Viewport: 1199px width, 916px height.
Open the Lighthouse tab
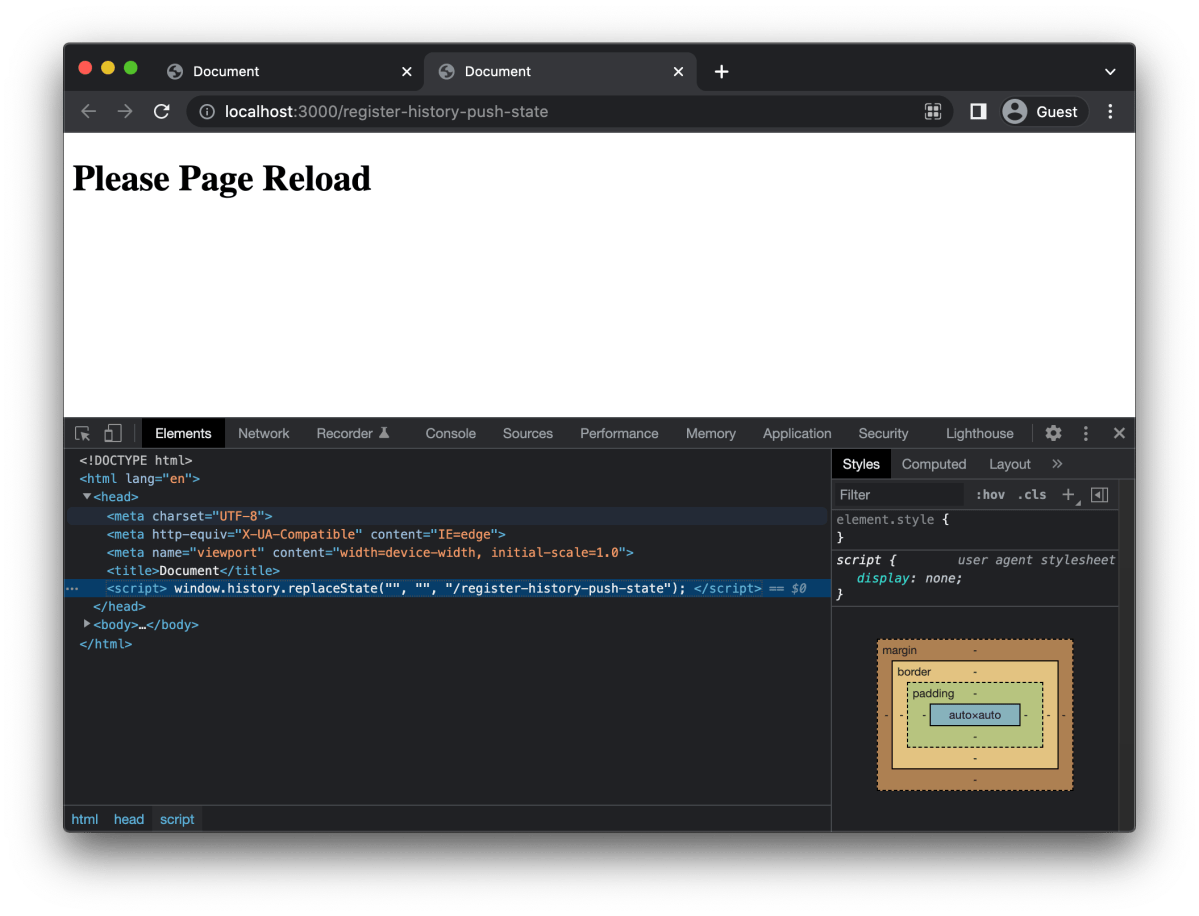[980, 434]
